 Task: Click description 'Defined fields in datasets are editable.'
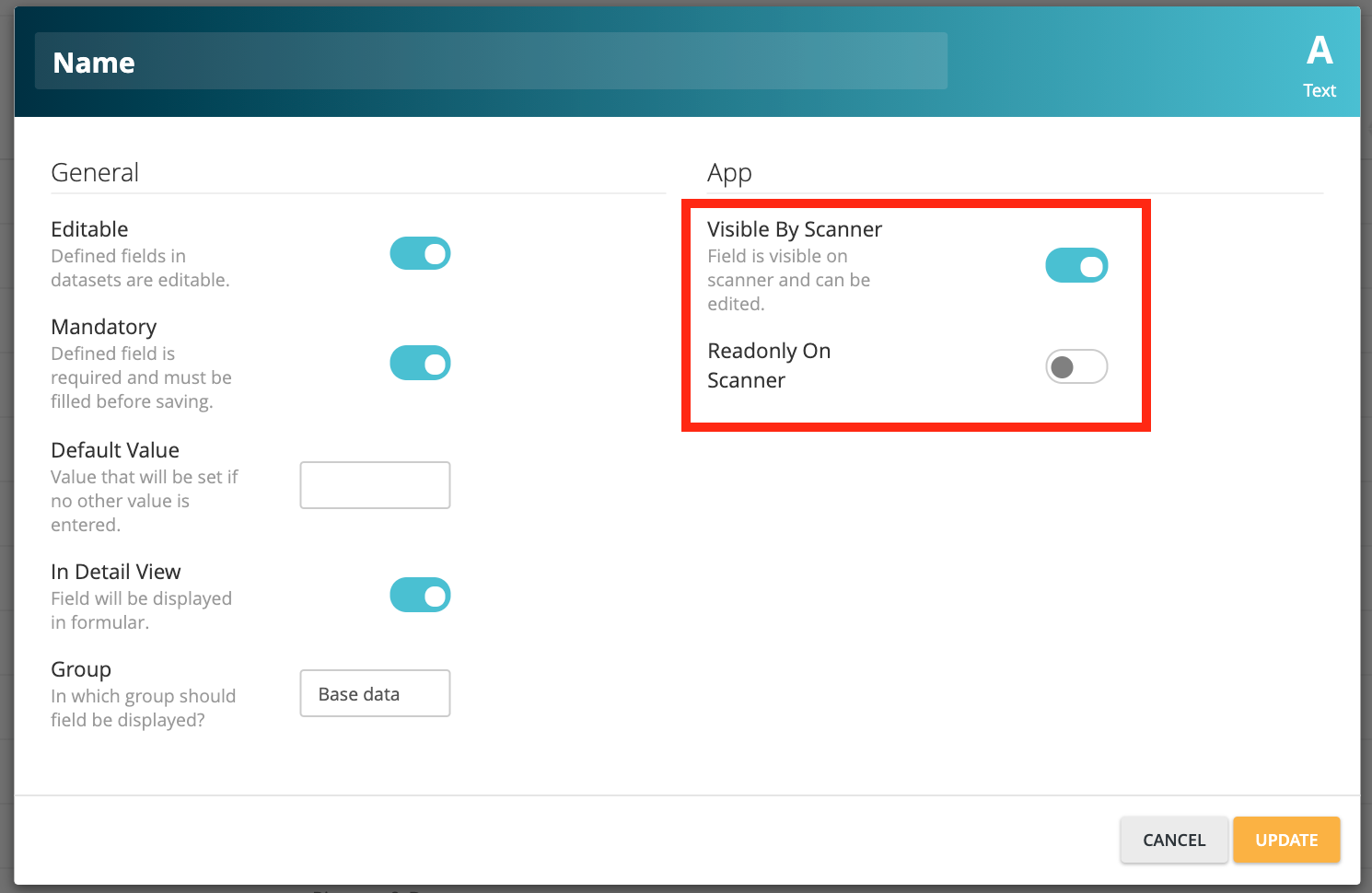click(140, 268)
